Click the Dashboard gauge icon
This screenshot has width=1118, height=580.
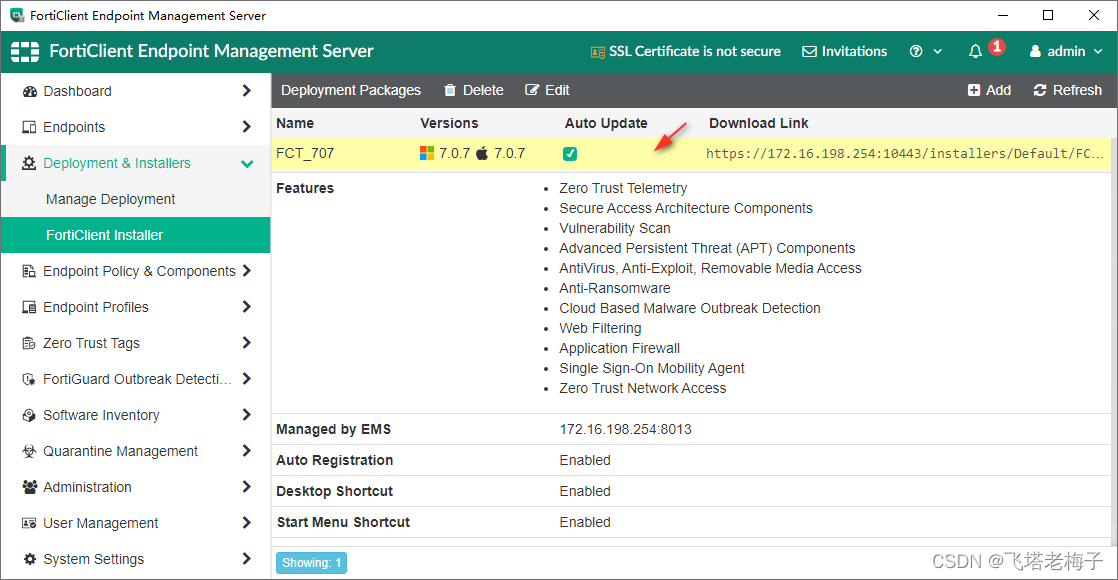[x=29, y=91]
